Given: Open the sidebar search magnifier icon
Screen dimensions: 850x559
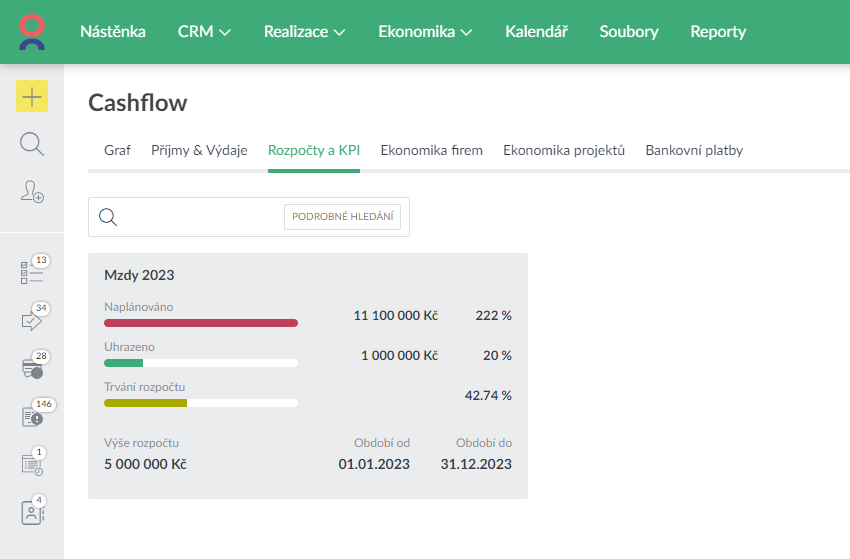Looking at the screenshot, I should tap(32, 144).
